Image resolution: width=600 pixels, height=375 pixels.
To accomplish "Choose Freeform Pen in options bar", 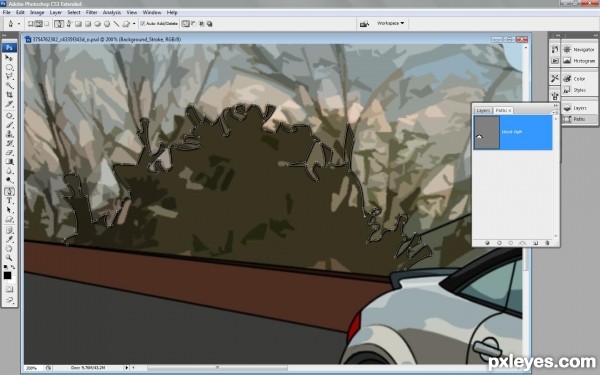I will [x=69, y=24].
